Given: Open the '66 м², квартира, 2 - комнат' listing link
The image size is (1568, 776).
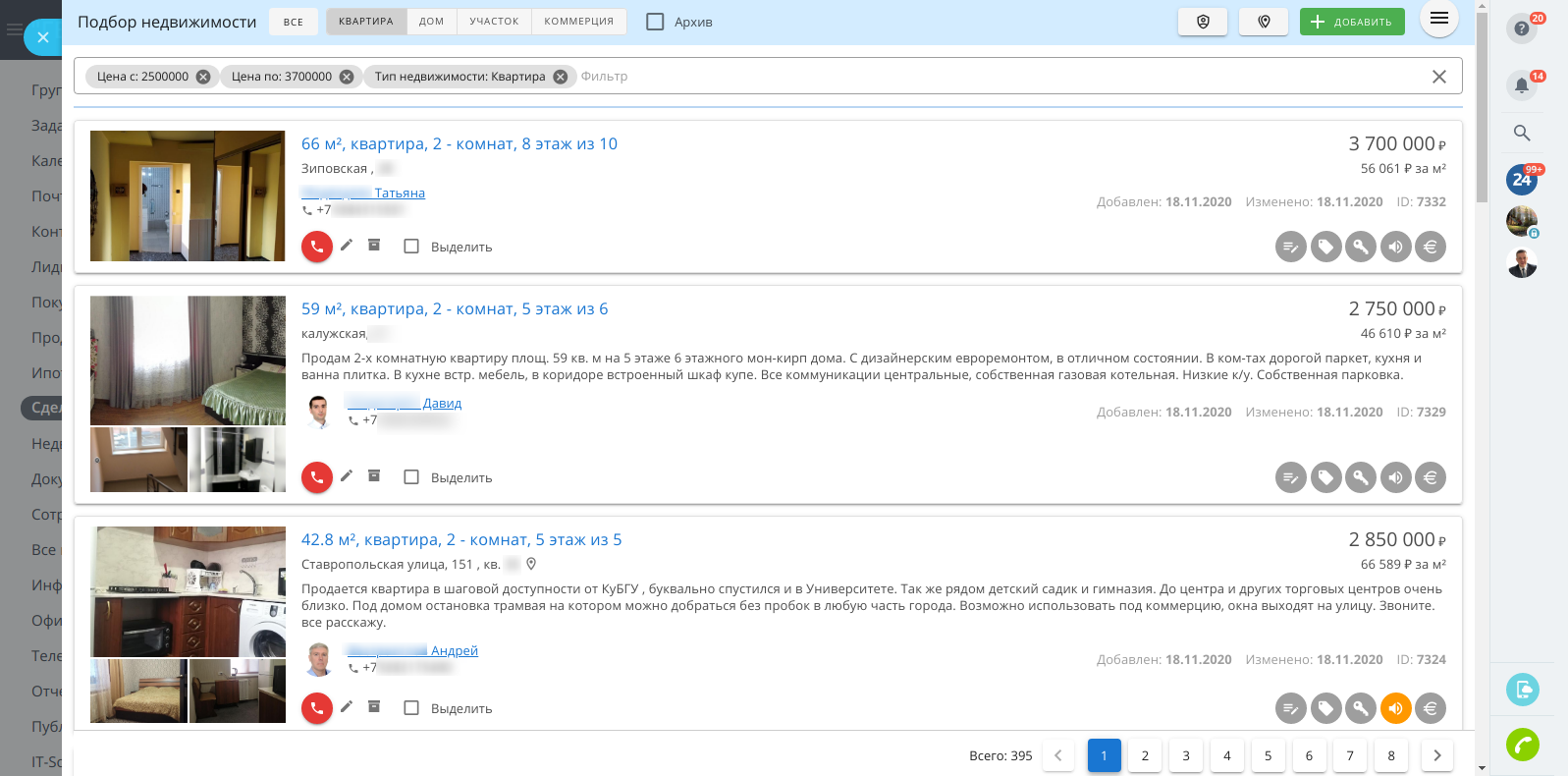Looking at the screenshot, I should (460, 143).
